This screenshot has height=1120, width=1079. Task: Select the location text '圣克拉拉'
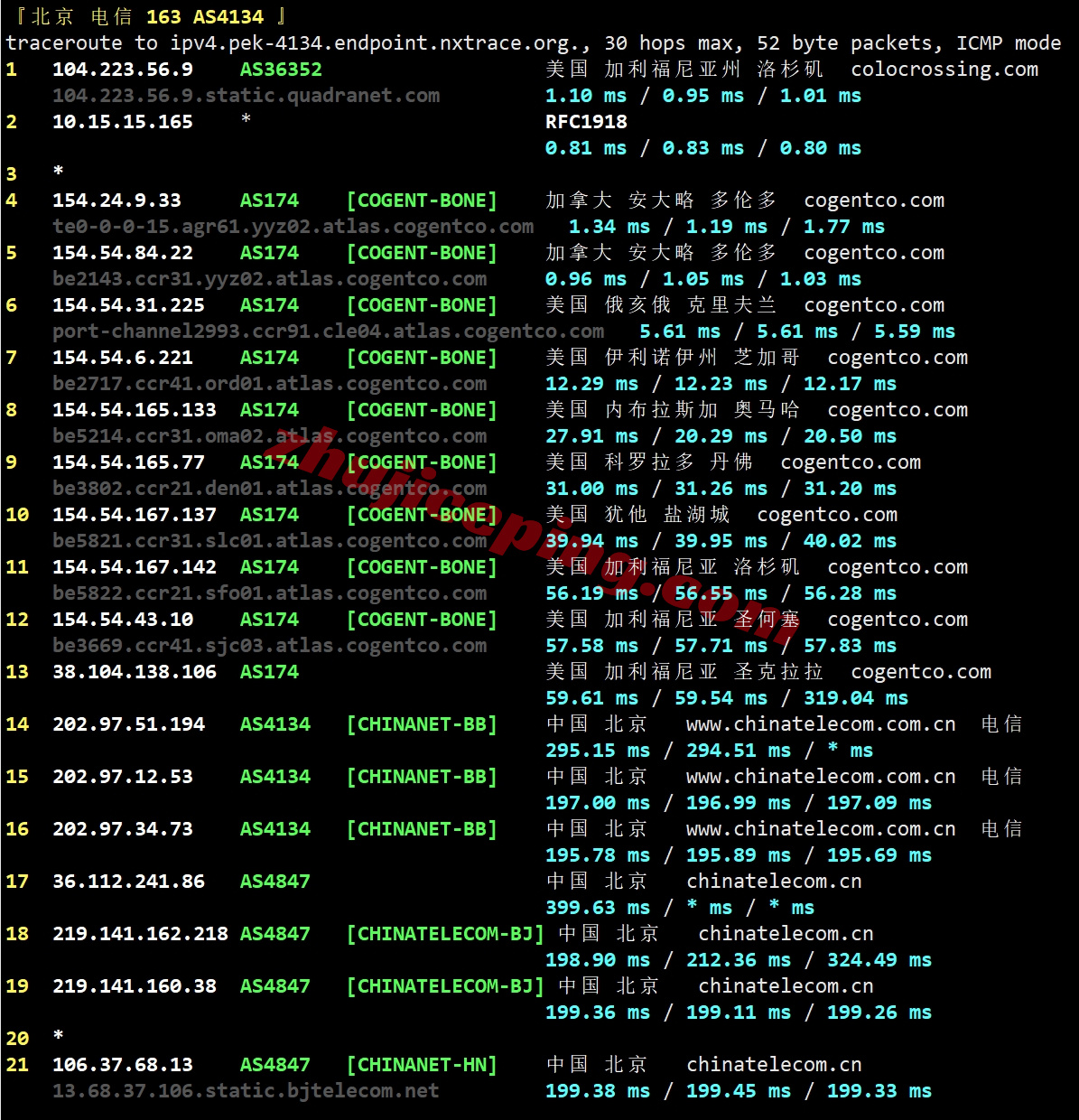click(x=779, y=672)
